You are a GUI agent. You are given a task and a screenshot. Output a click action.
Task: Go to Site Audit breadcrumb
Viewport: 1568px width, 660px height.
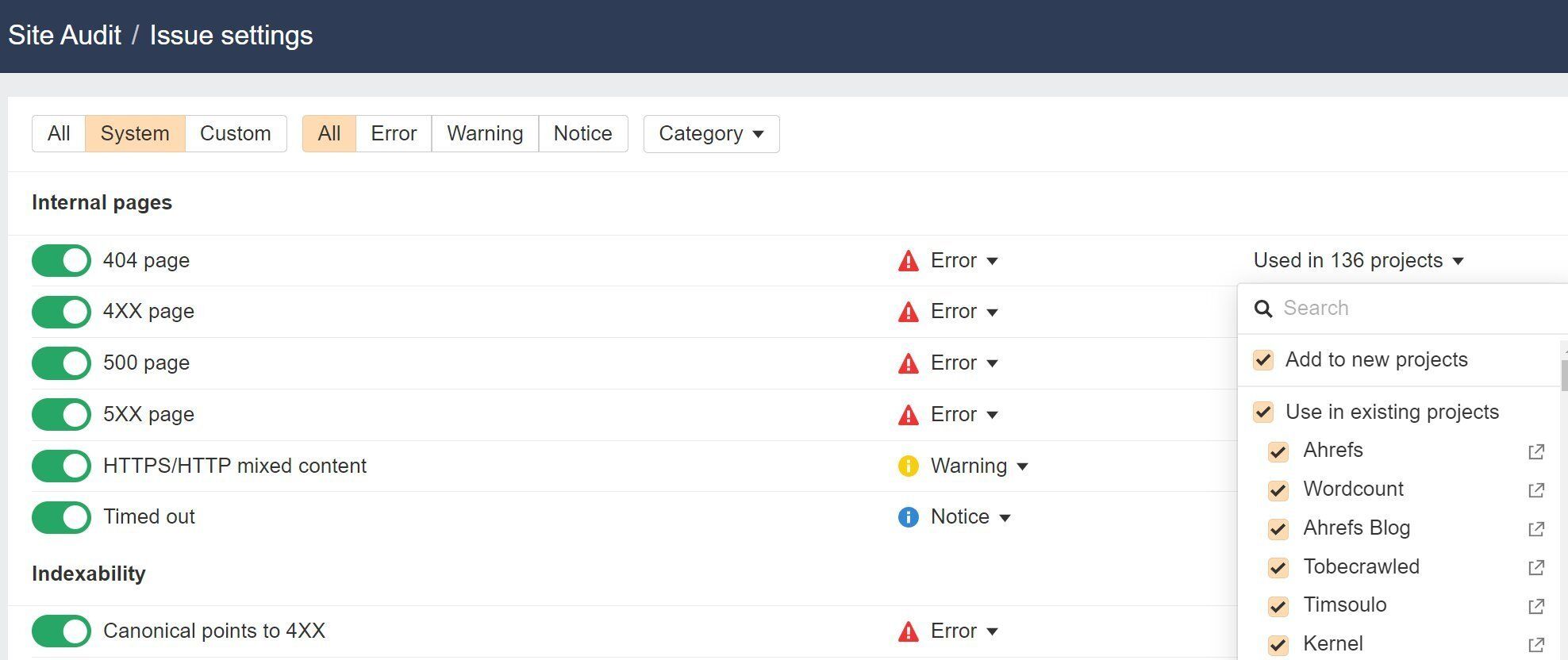(64, 36)
